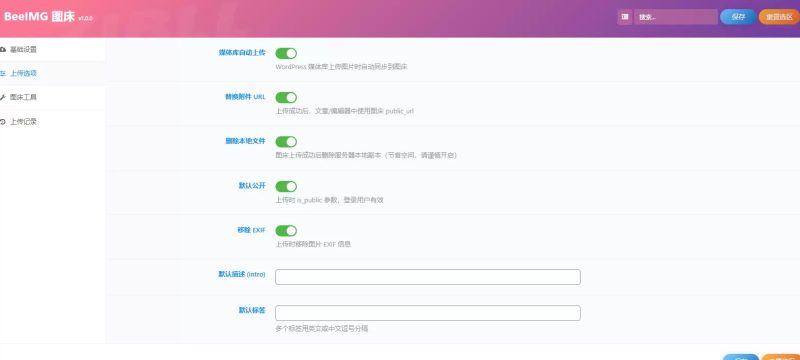Open the 基础设置 sidebar tab
The height and width of the screenshot is (360, 800).
53,49
